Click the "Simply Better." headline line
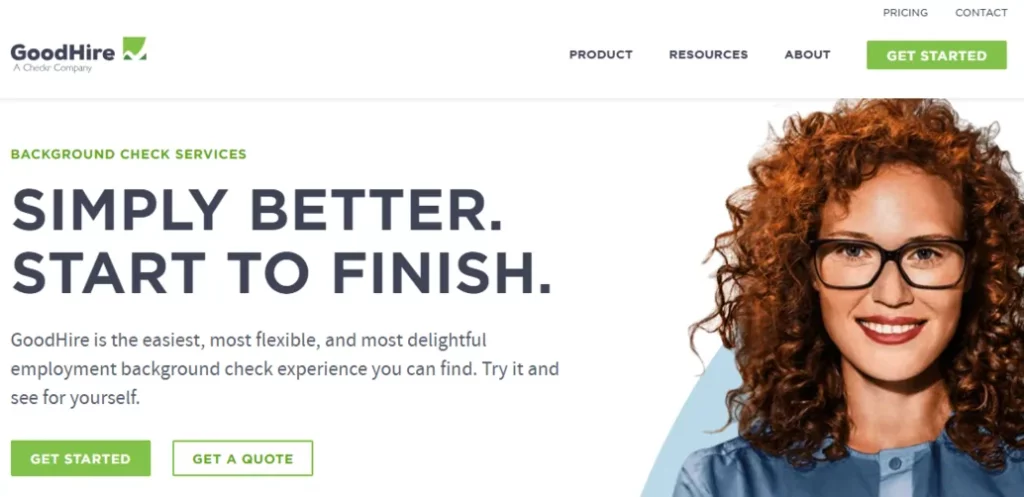Viewport: 1024px width, 497px height. coord(257,210)
